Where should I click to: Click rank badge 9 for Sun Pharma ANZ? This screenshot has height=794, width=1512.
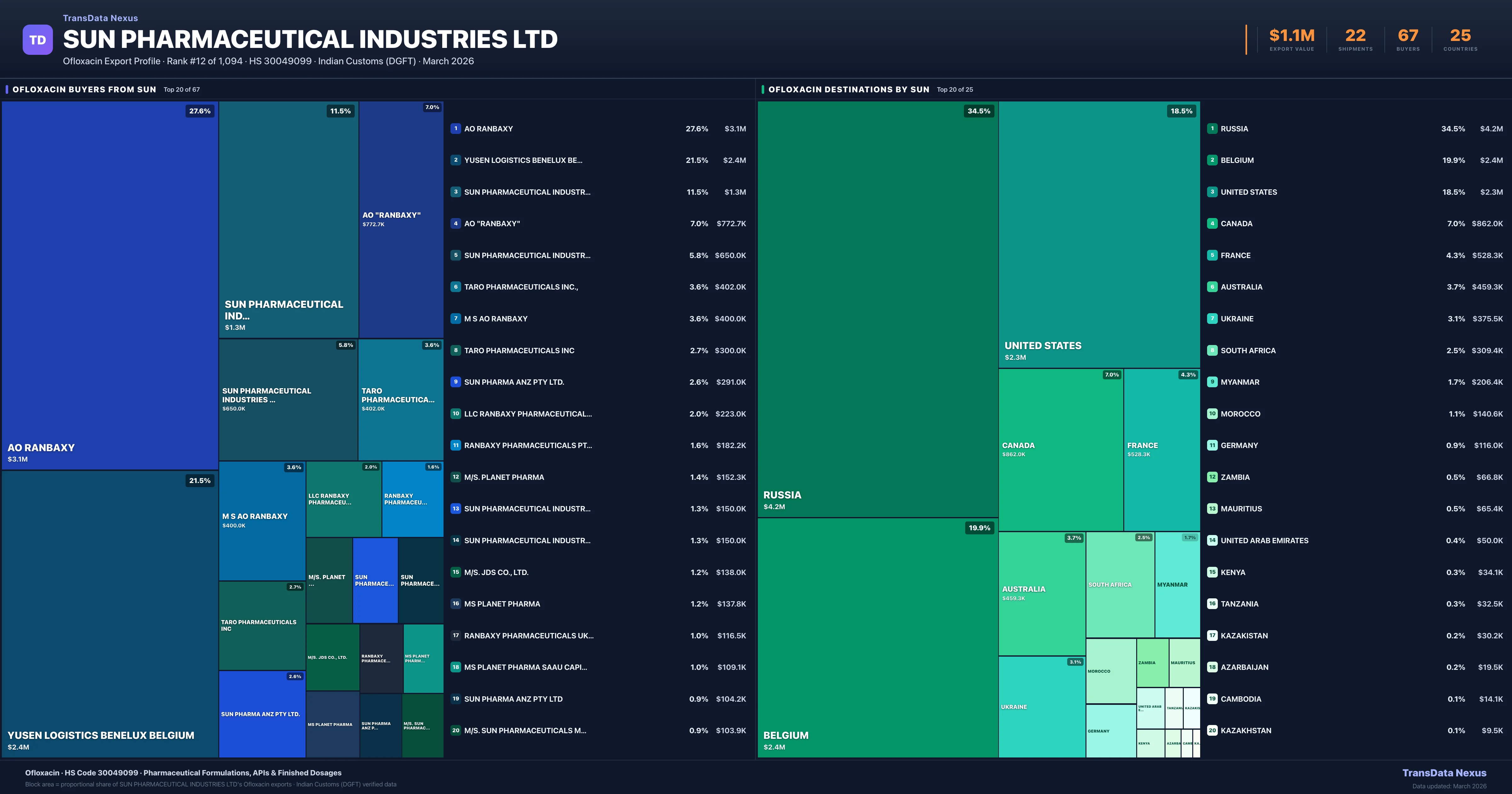pyautogui.click(x=455, y=382)
